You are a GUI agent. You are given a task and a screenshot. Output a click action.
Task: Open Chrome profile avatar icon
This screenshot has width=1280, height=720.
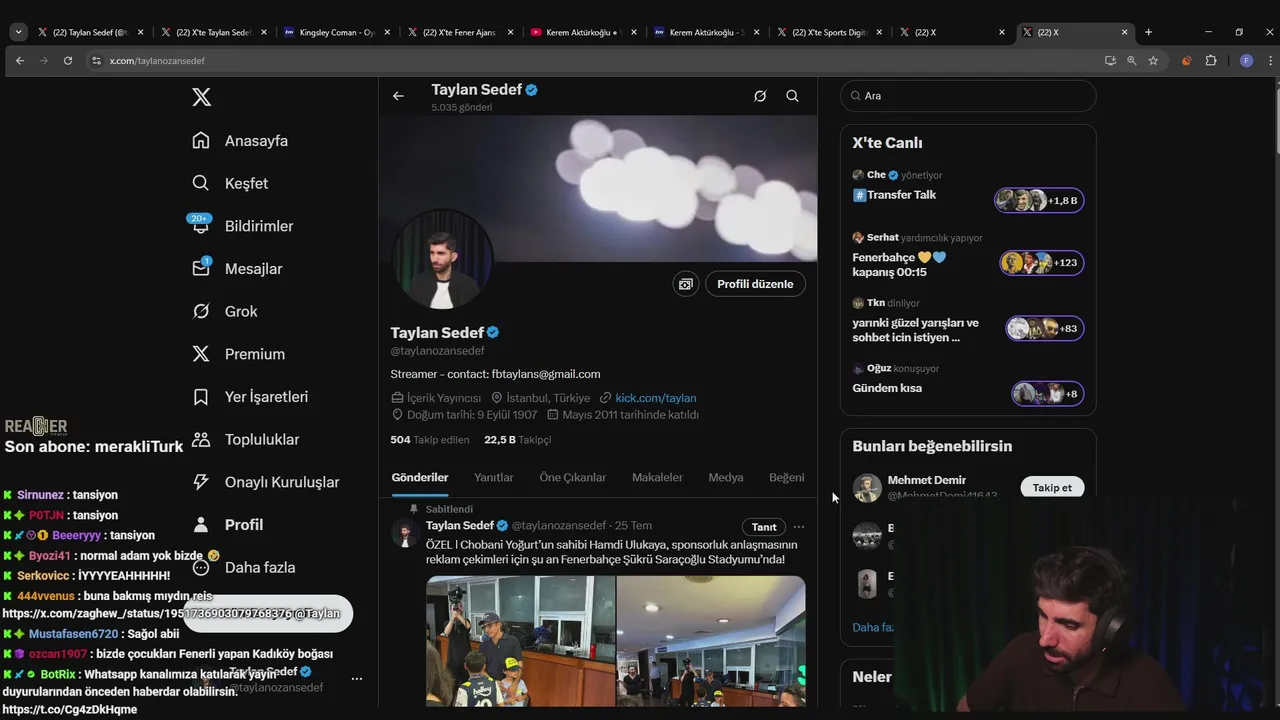[1246, 61]
